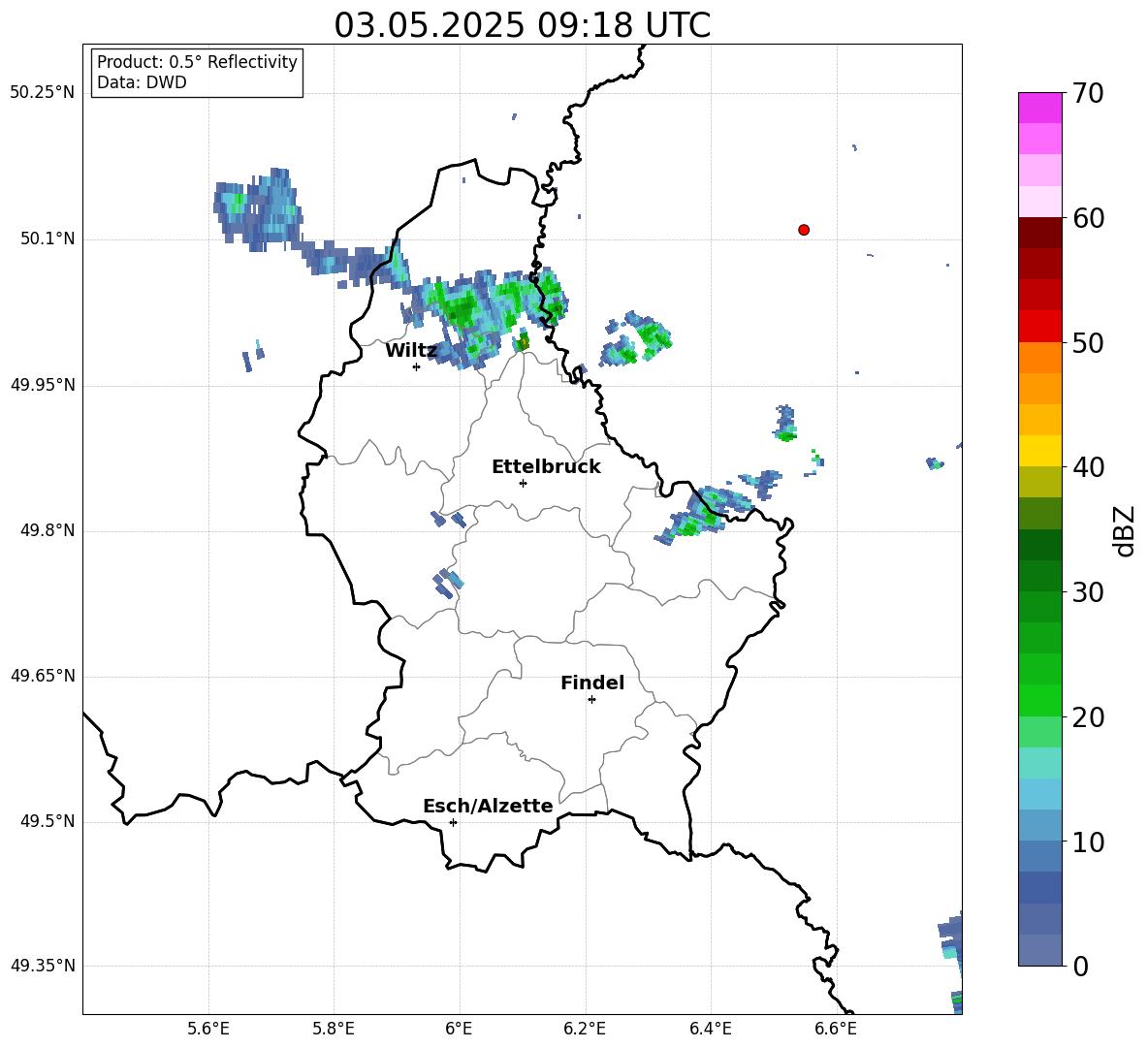The width and height of the screenshot is (1148, 1048).
Task: Click the 60 tick label on colorbar
Action: pos(1088,218)
